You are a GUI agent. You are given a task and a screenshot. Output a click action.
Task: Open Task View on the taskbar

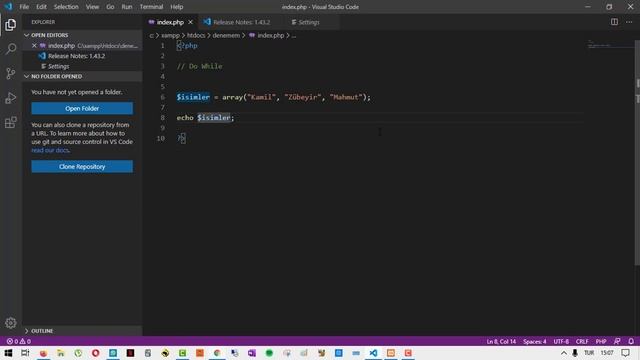[x=25, y=353]
